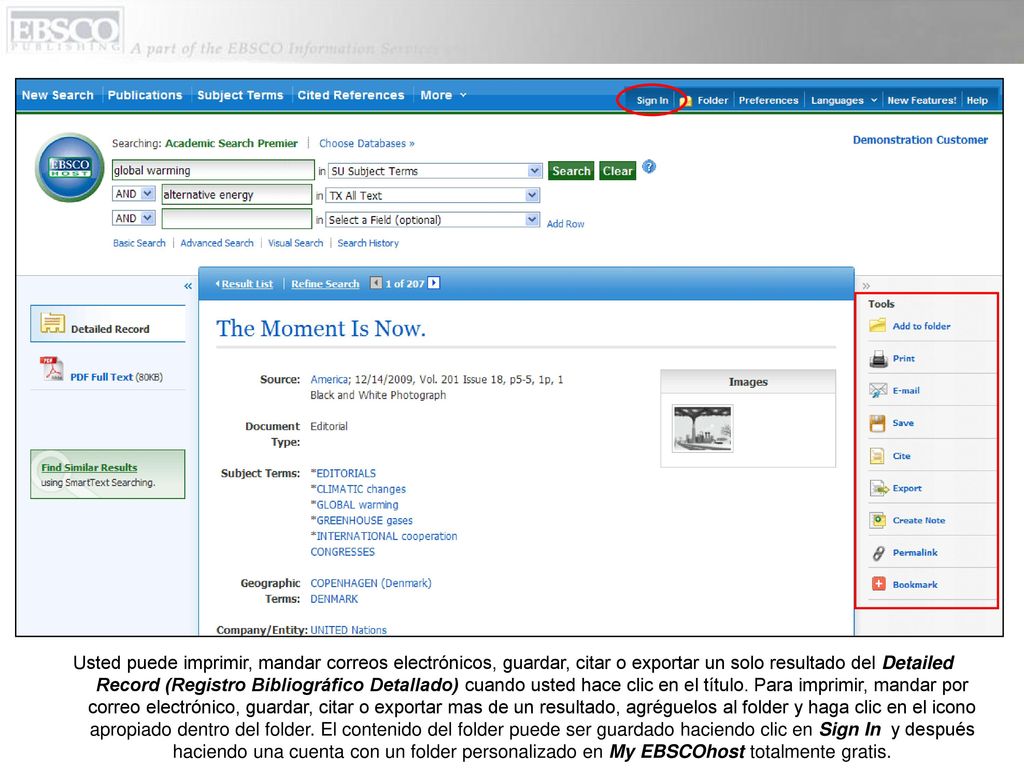
Task: Open the TX All Text field dropdown
Action: [x=532, y=195]
